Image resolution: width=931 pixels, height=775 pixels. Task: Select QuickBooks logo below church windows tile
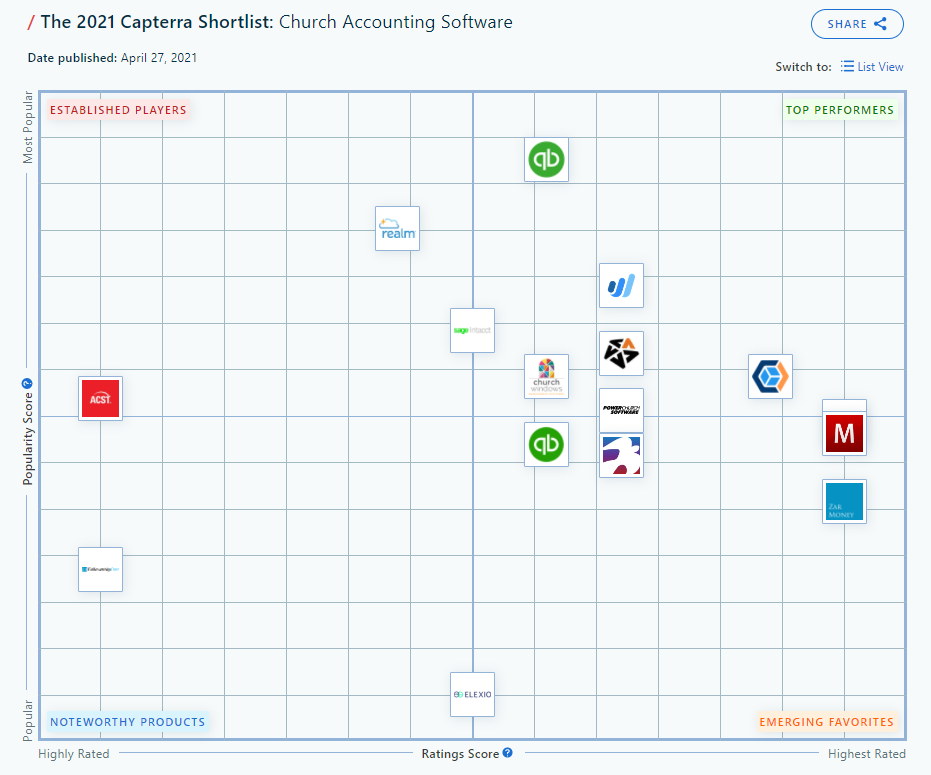546,444
